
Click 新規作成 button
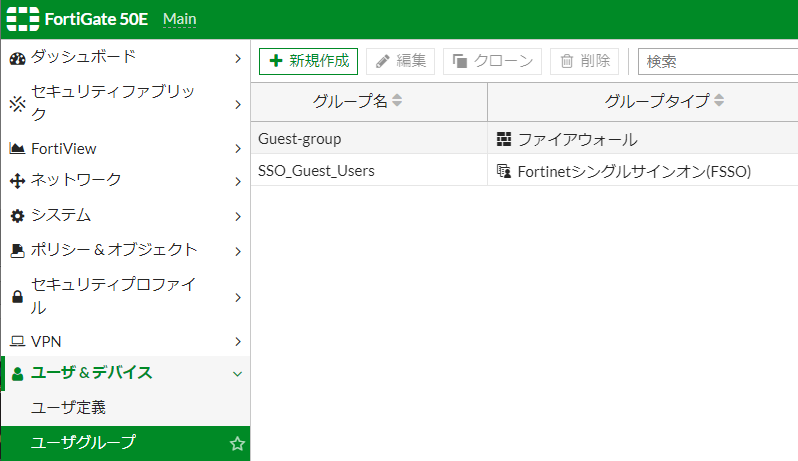pos(308,61)
